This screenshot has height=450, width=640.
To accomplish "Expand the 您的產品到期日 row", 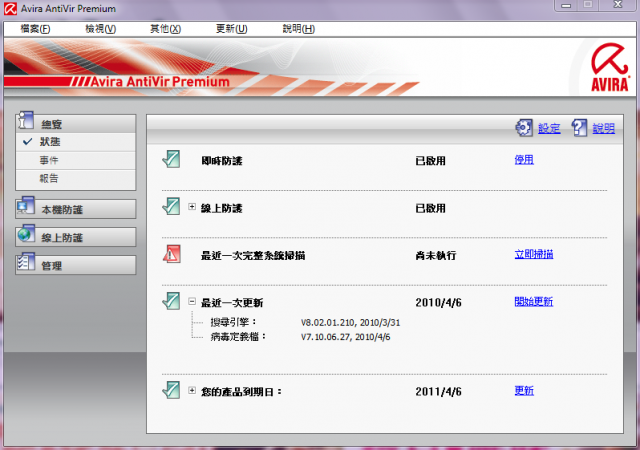I will click(192, 390).
